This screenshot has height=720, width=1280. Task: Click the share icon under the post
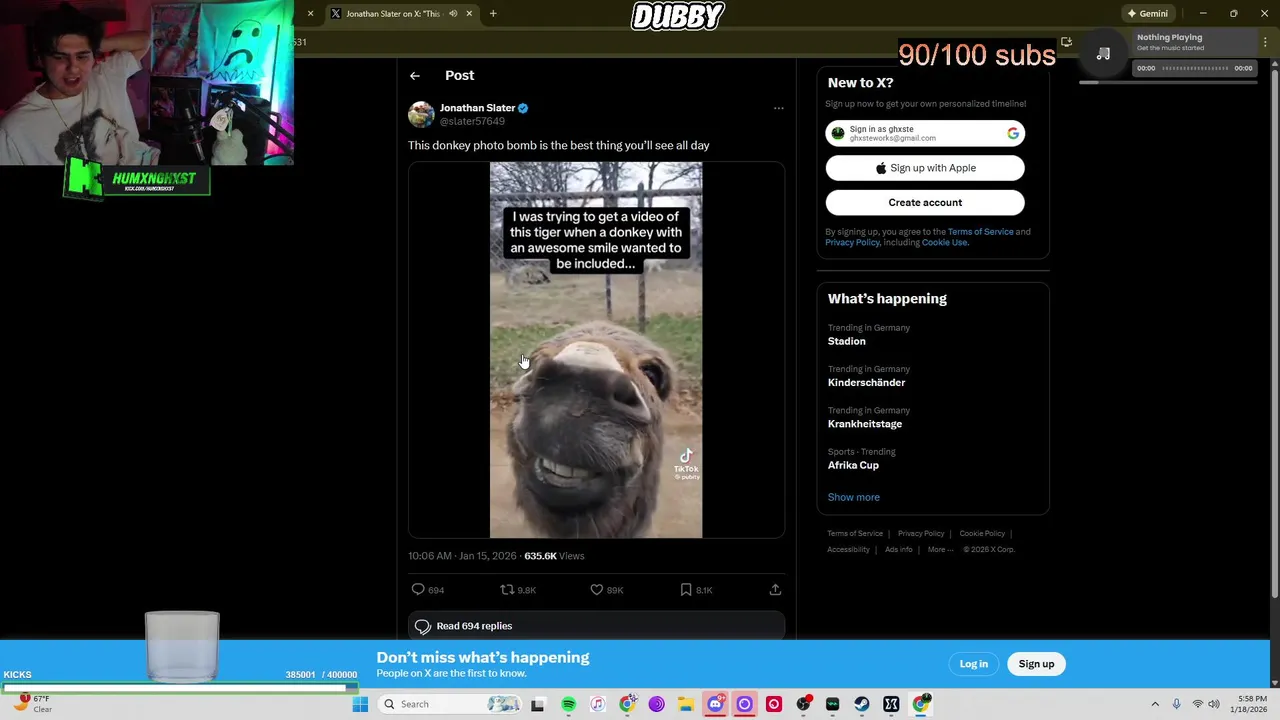tap(775, 590)
